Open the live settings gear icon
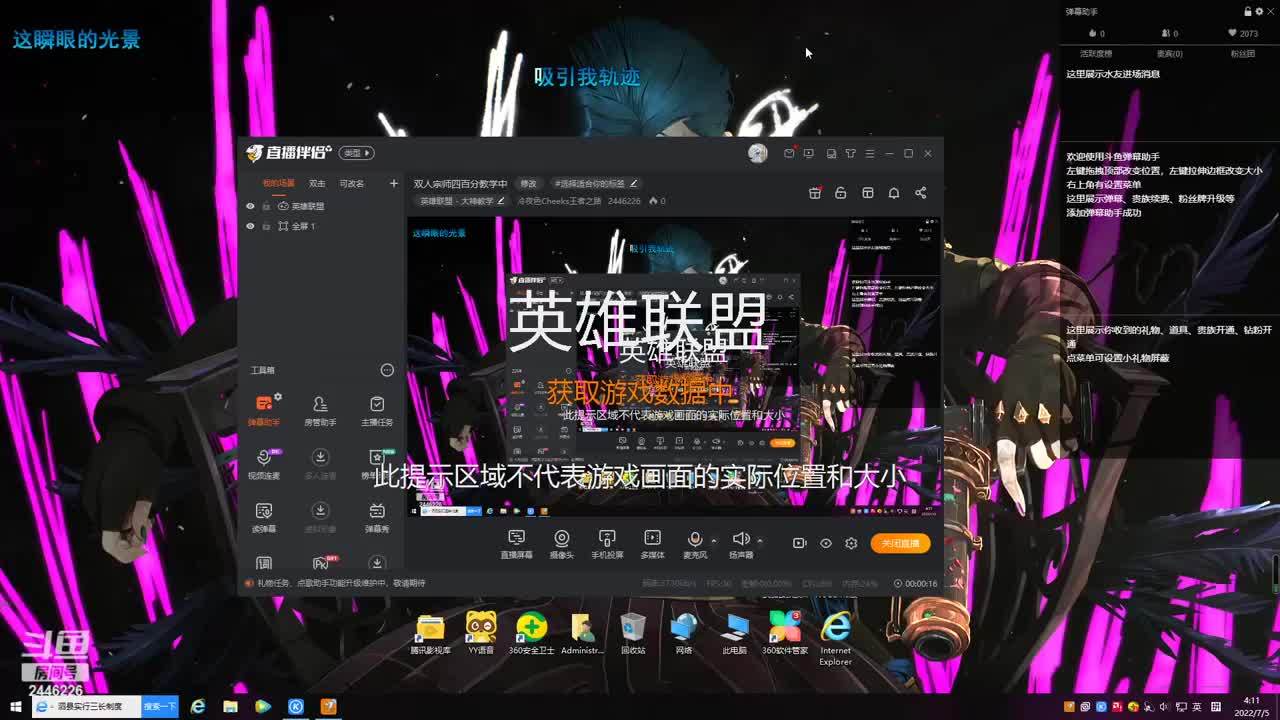The image size is (1280, 720). (851, 543)
